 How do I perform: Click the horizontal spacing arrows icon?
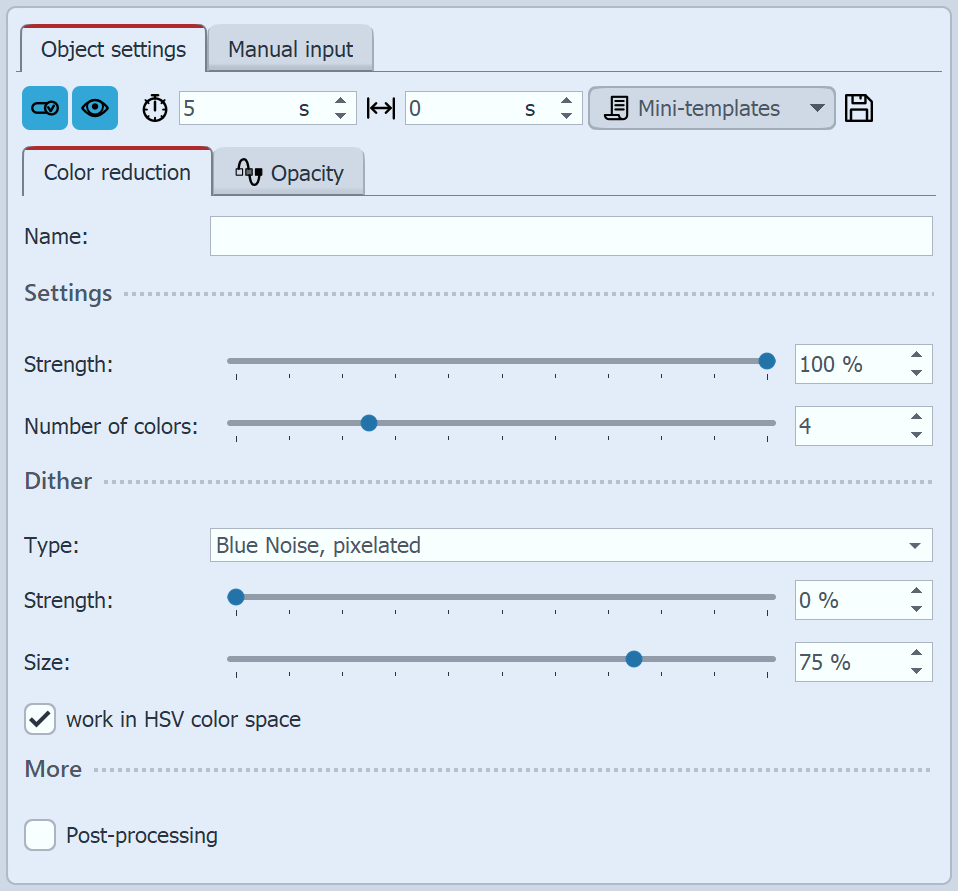(x=383, y=107)
